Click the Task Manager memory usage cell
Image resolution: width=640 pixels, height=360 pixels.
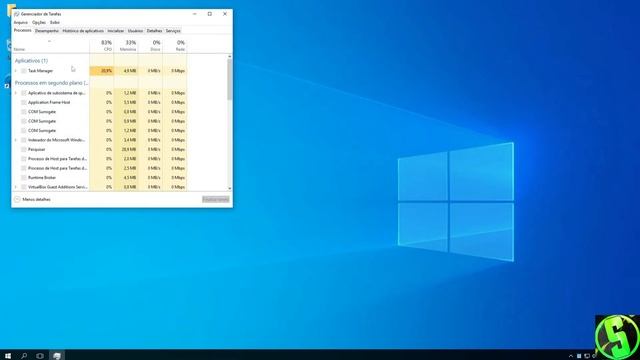127,71
